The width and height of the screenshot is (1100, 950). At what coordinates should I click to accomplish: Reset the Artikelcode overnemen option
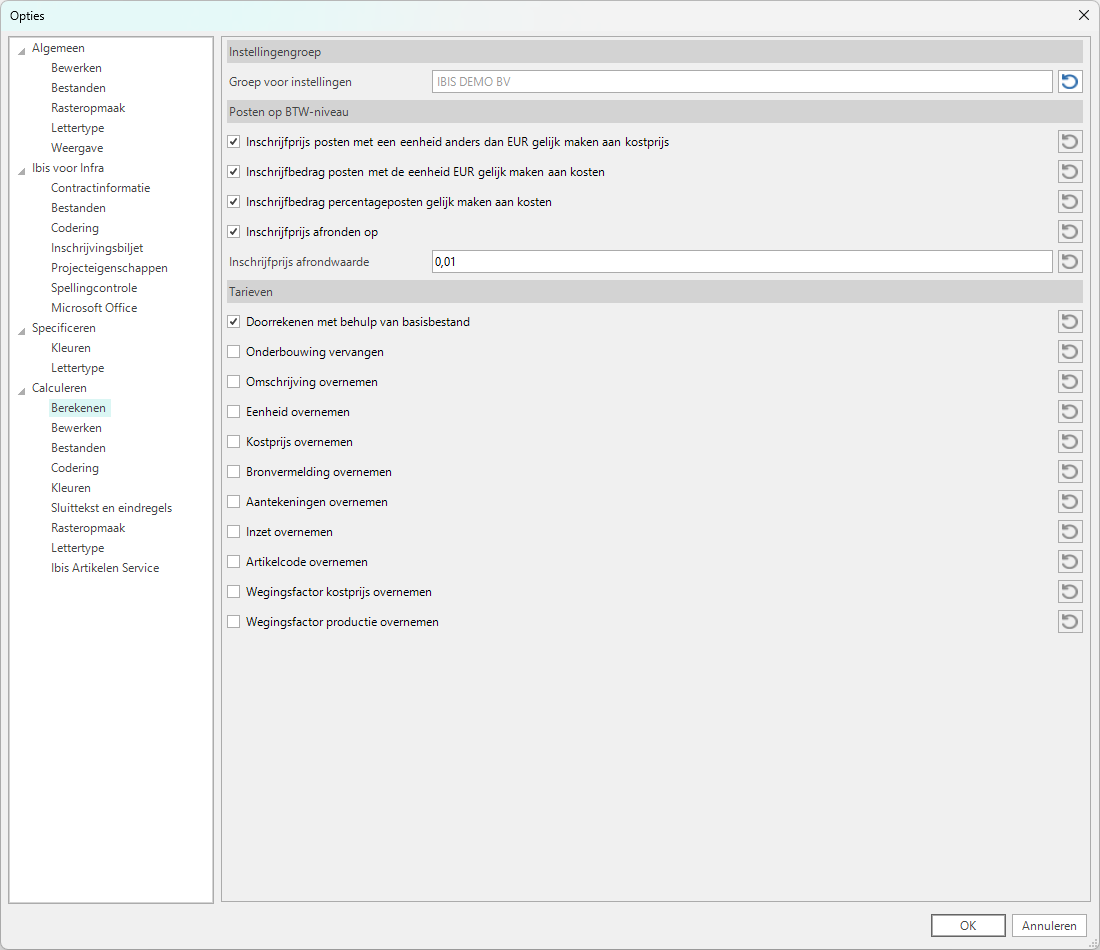[x=1070, y=562]
